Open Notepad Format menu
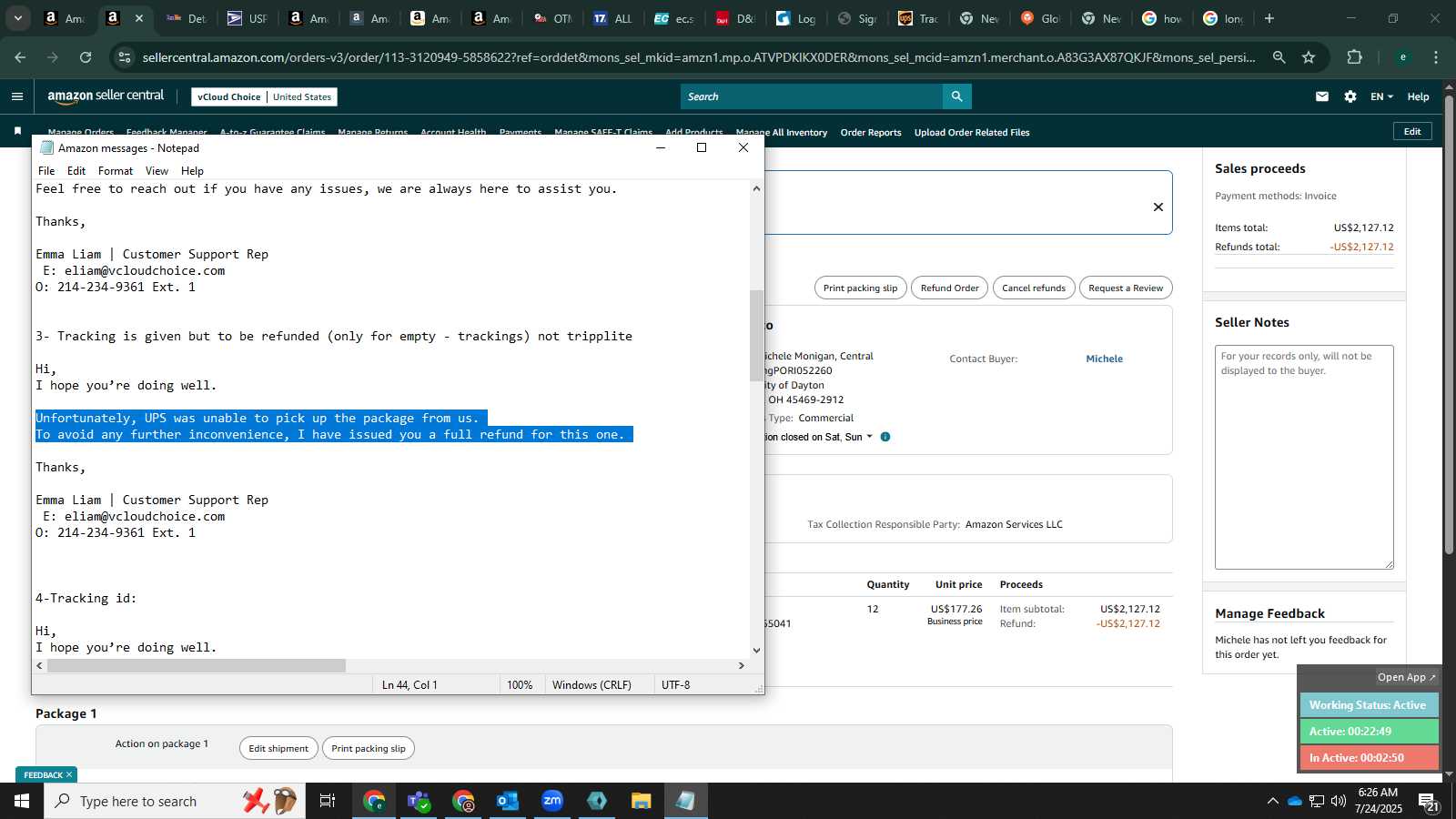This screenshot has height=819, width=1456. [116, 171]
